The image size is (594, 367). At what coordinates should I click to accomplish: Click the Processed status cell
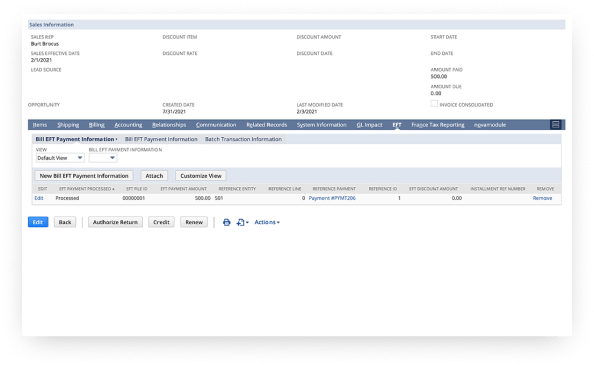click(x=67, y=198)
